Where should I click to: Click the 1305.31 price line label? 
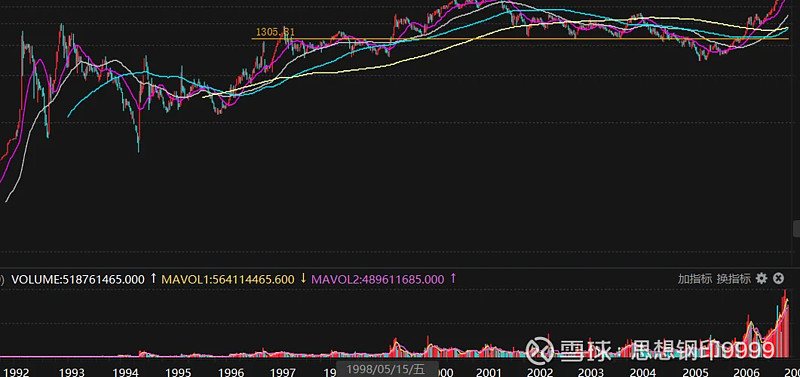click(275, 32)
